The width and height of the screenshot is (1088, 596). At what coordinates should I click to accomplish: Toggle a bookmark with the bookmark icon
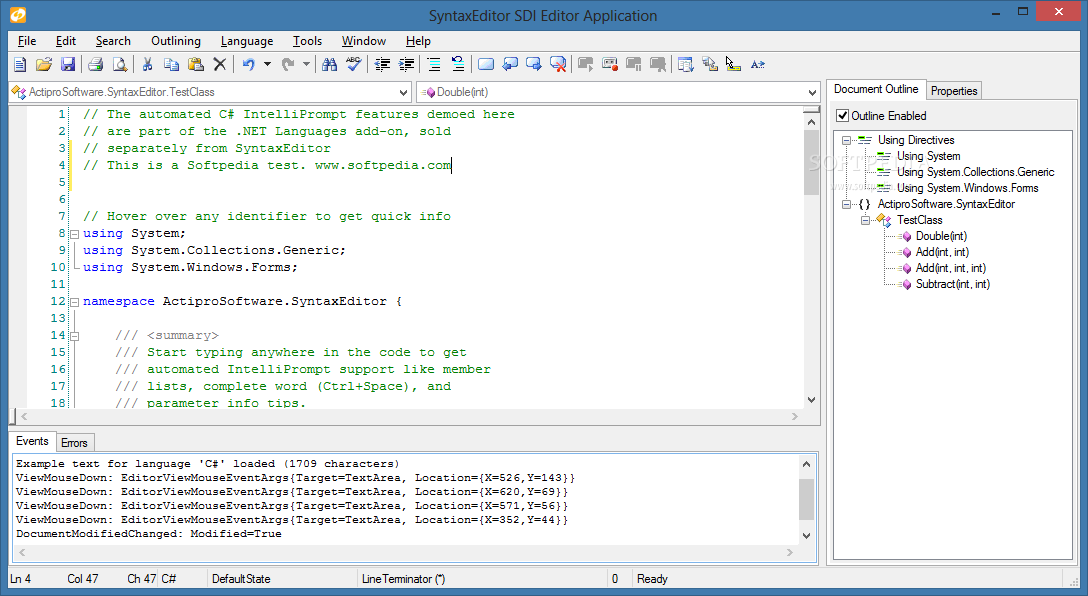click(x=486, y=65)
